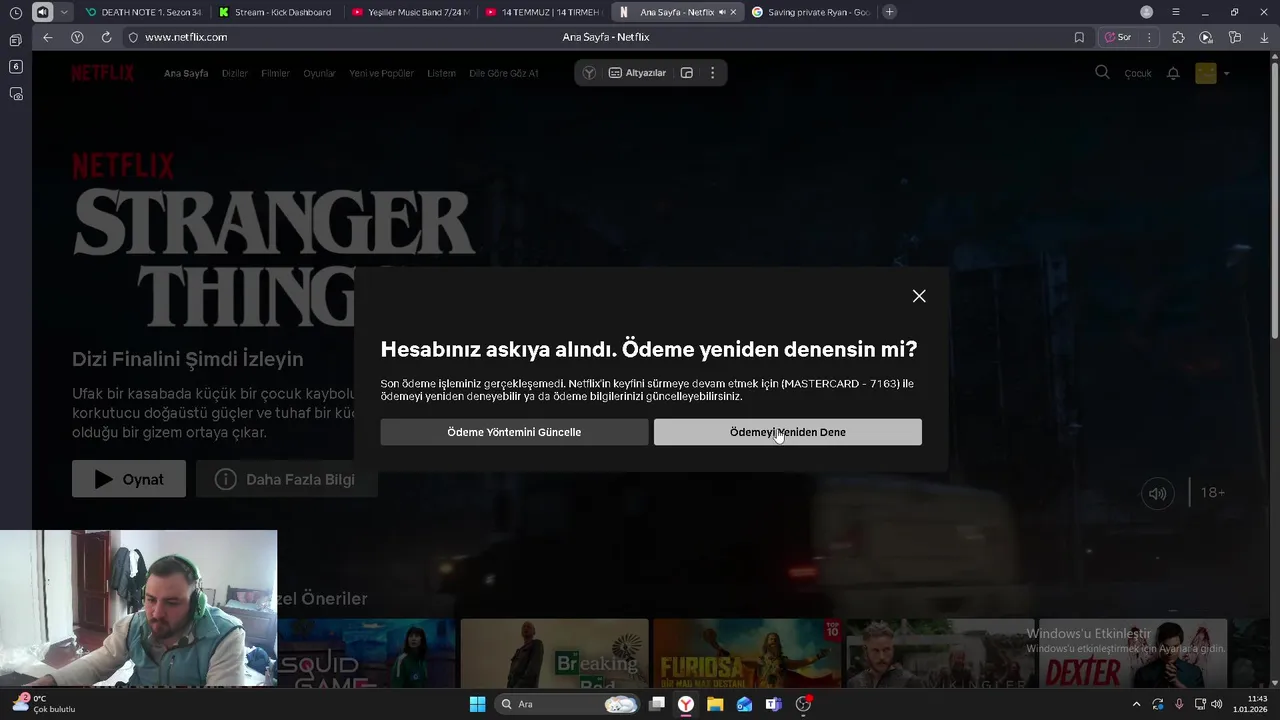The image size is (1280, 720).
Task: Open Yeni ve Popüler section
Action: 381,73
